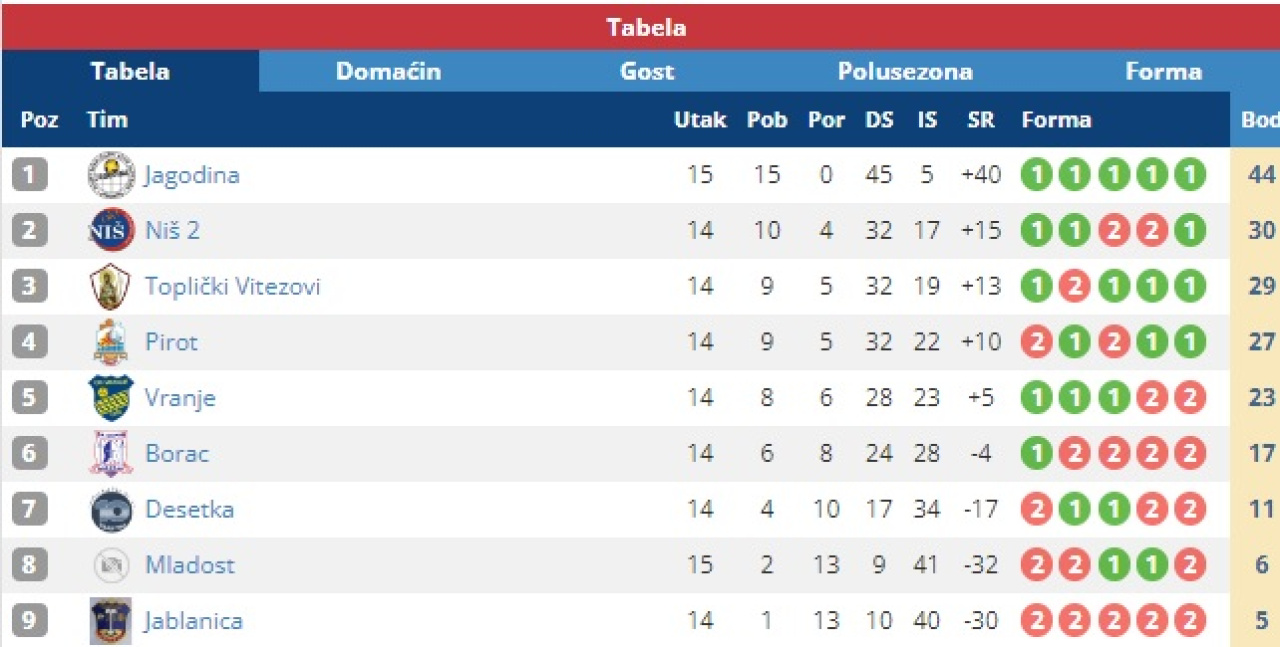This screenshot has width=1280, height=647.
Task: Click the Bod column header
Action: coord(1259,120)
